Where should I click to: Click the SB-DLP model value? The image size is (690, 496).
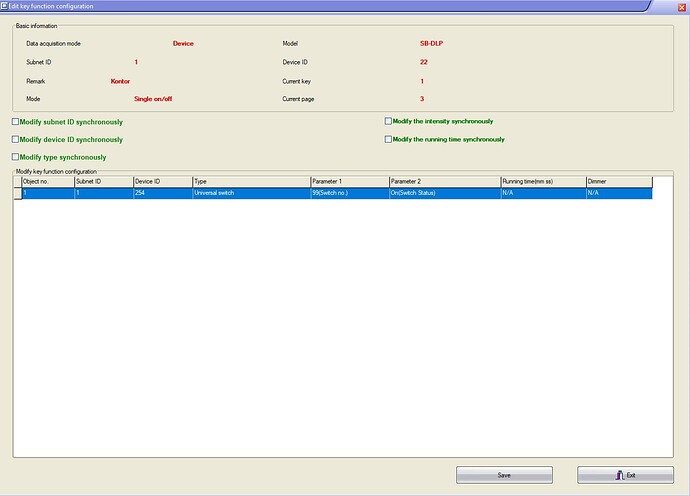[x=431, y=44]
